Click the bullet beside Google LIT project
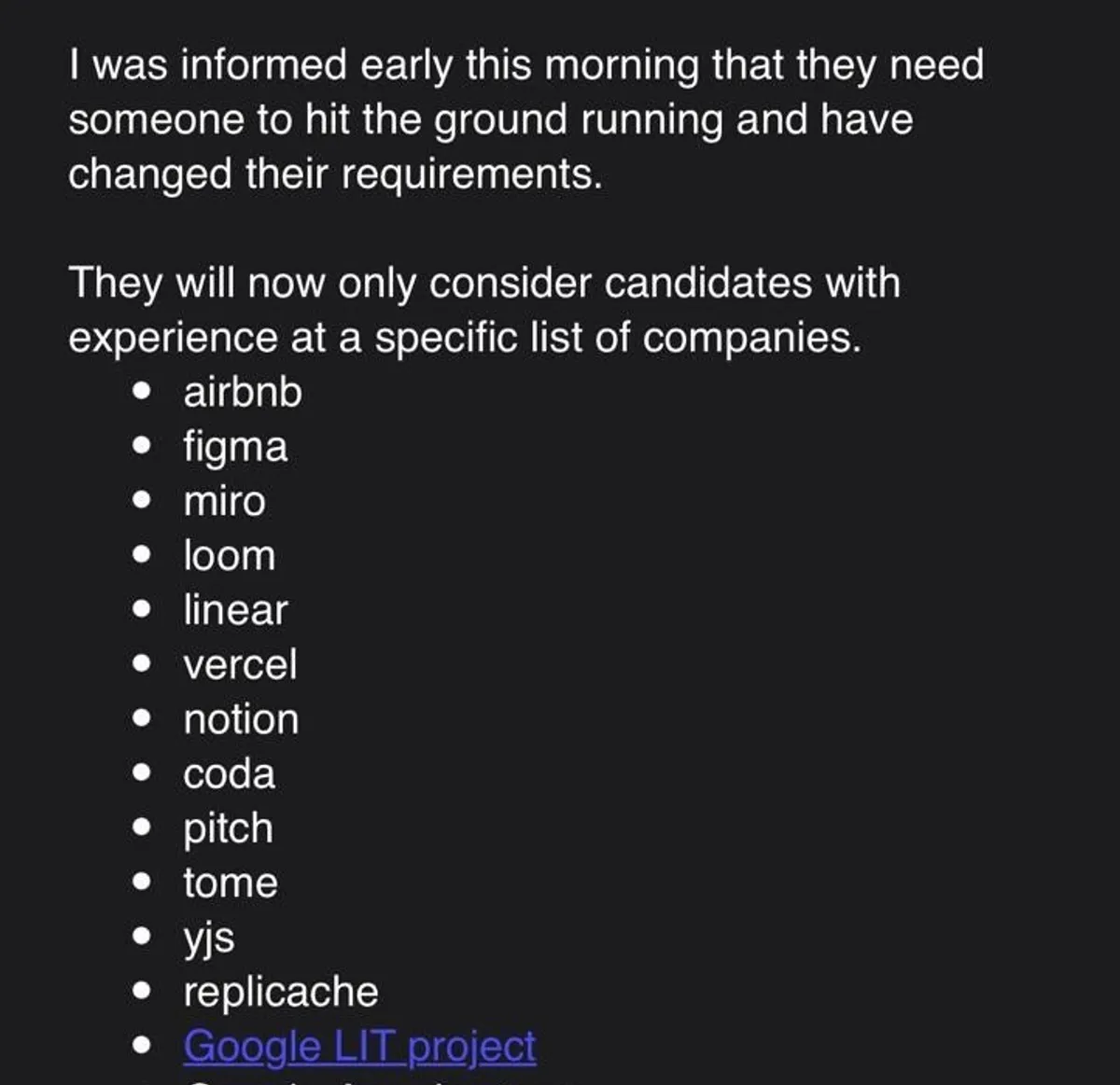The image size is (1120, 1085). click(142, 1046)
